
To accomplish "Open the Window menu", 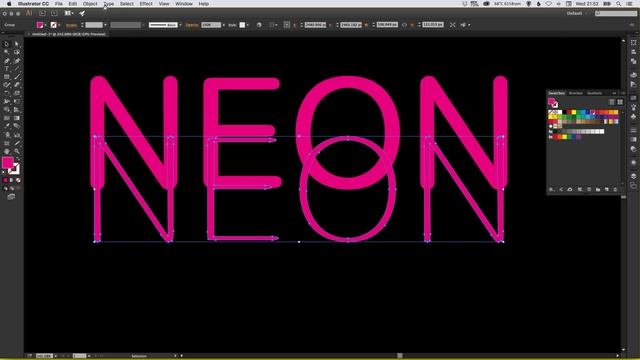I will pos(184,4).
